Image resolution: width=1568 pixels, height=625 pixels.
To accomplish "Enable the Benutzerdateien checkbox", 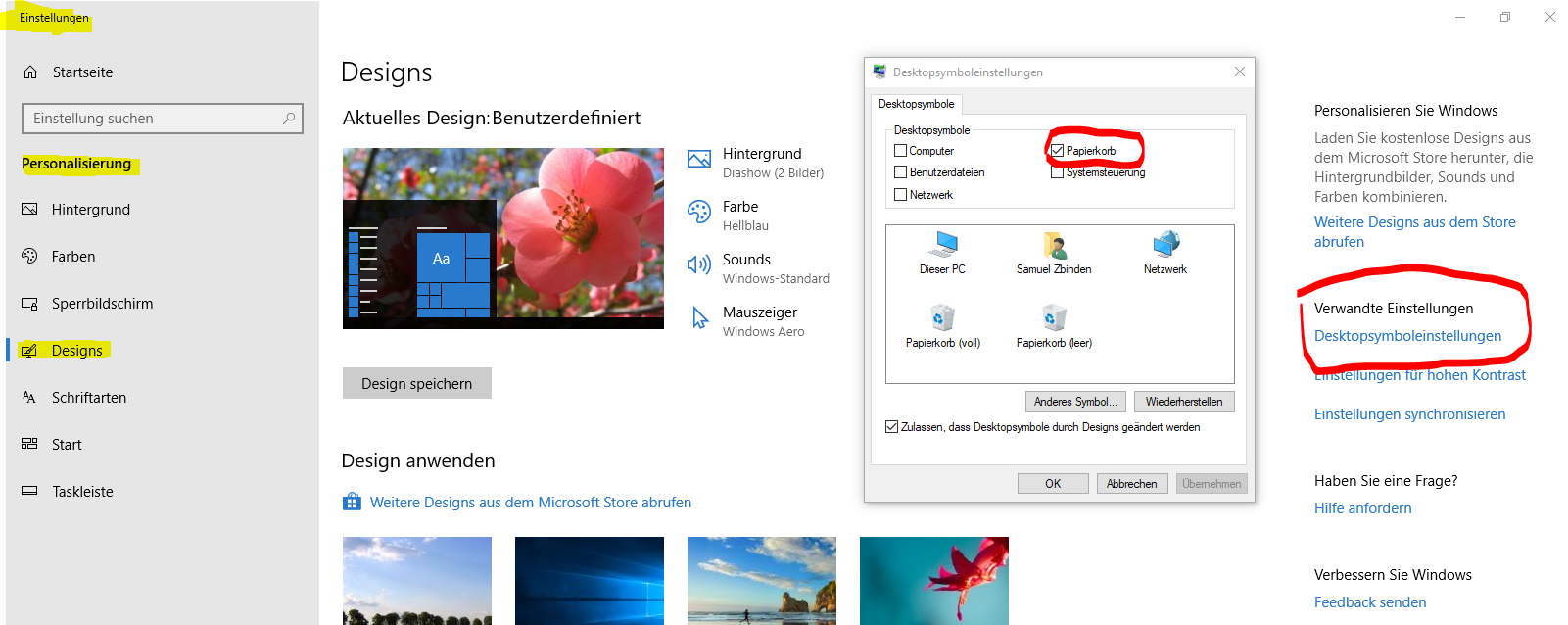I will [900, 172].
